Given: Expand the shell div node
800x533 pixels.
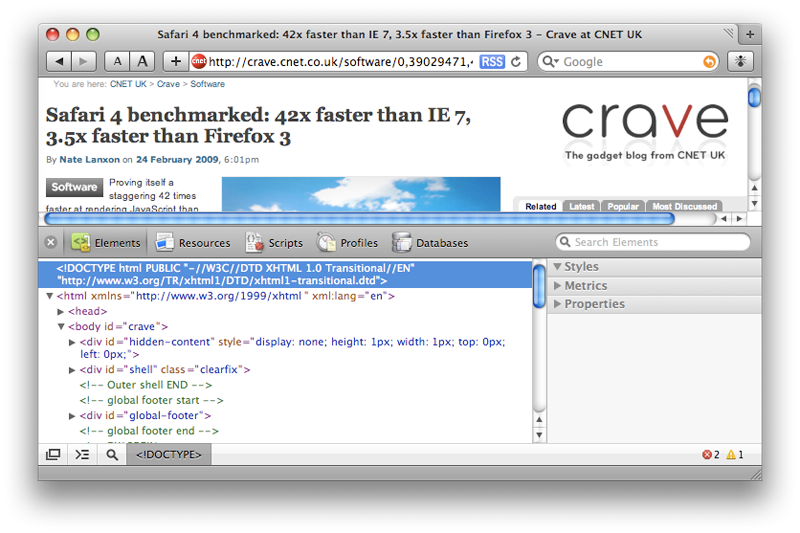Looking at the screenshot, I should pos(72,370).
